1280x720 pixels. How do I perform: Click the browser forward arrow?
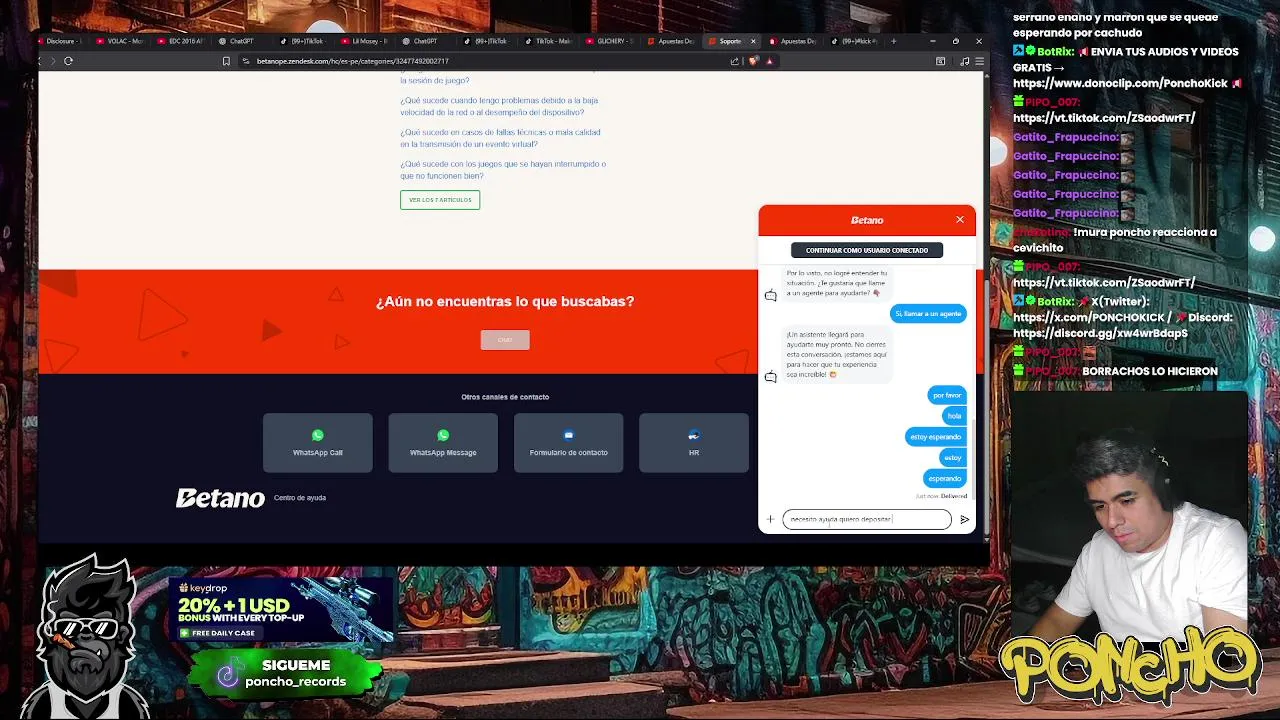[x=53, y=61]
